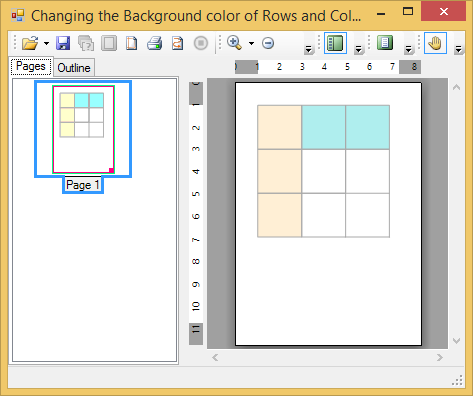Expand the Open file dropdown arrow
This screenshot has width=473, height=396.
[x=46, y=43]
